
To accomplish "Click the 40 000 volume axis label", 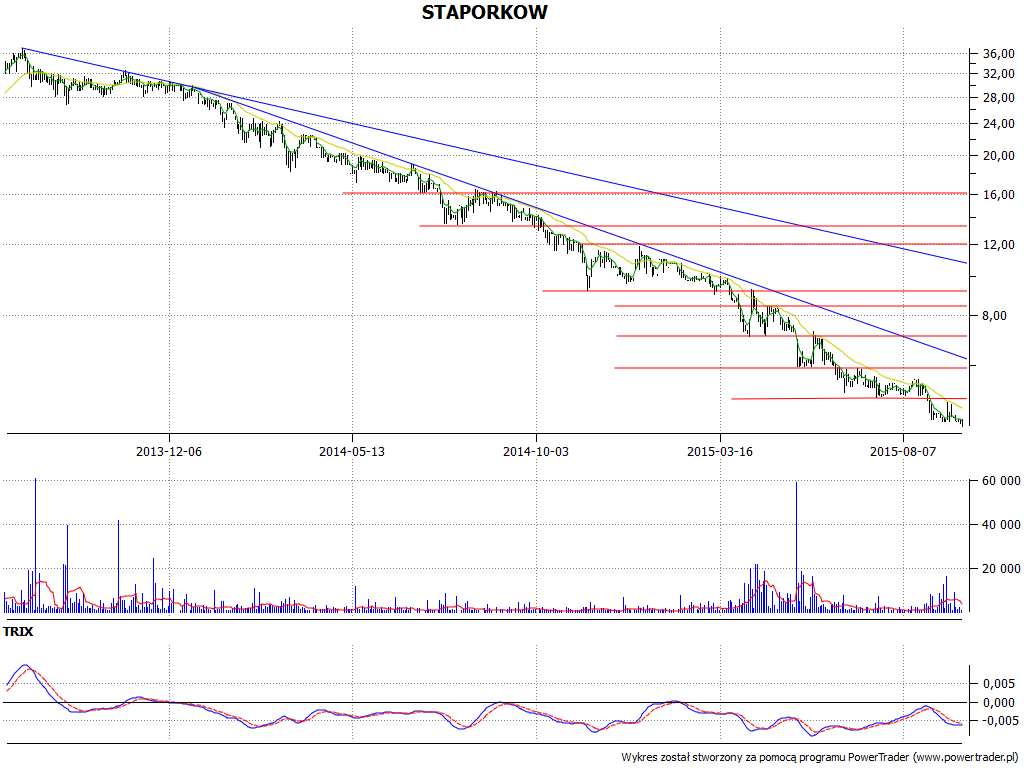I will 1001,525.
